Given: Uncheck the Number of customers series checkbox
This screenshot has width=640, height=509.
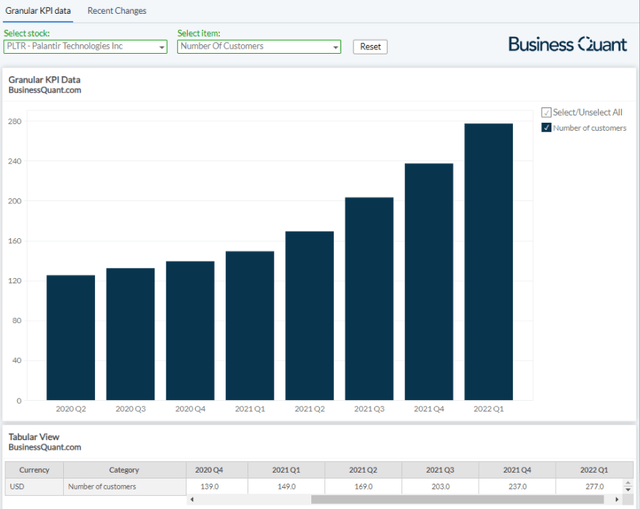Looking at the screenshot, I should [x=546, y=128].
